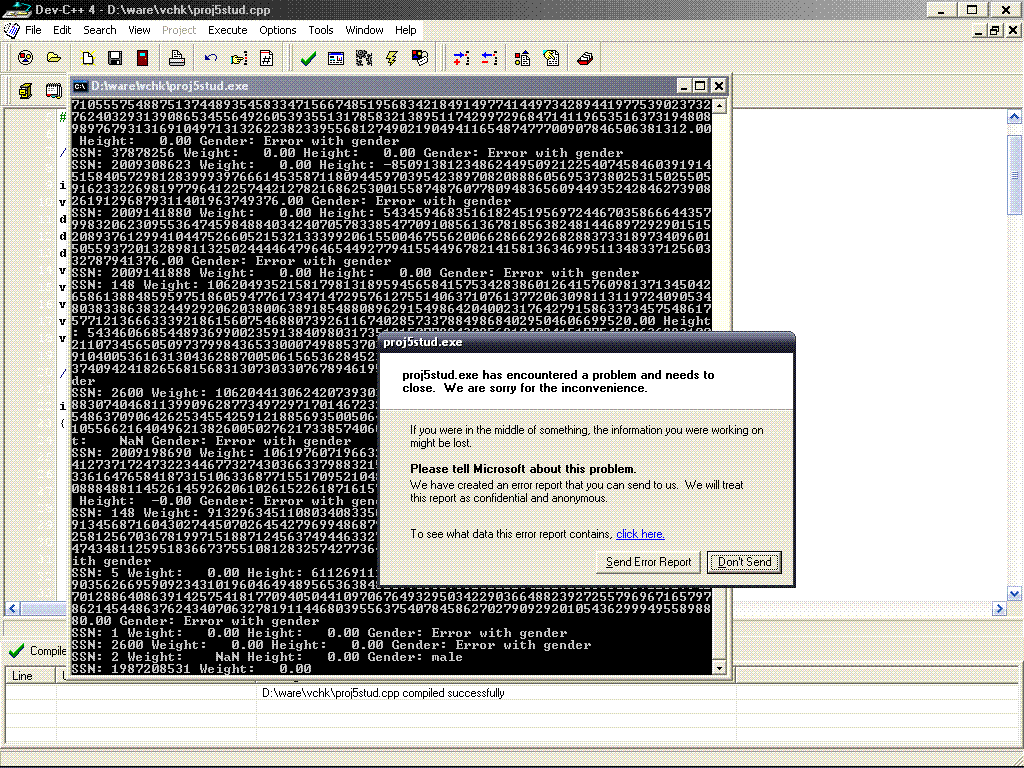Save the current file with the floppy disk icon

coord(115,58)
